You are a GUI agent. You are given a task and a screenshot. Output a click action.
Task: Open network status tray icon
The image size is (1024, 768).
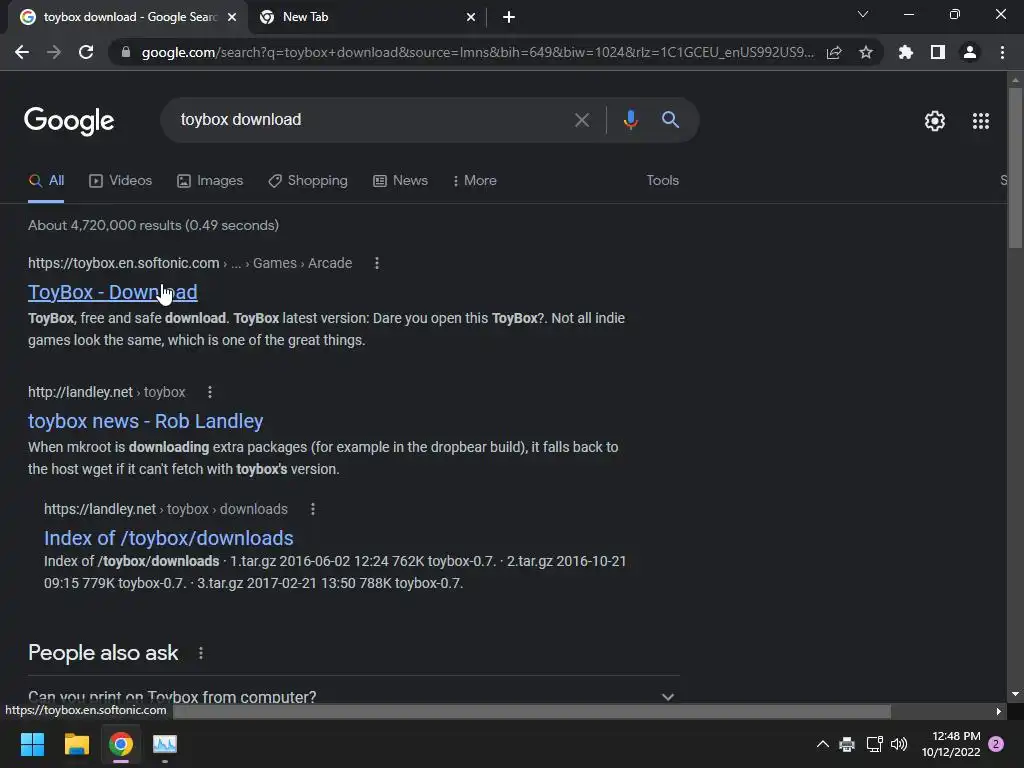pyautogui.click(x=874, y=744)
